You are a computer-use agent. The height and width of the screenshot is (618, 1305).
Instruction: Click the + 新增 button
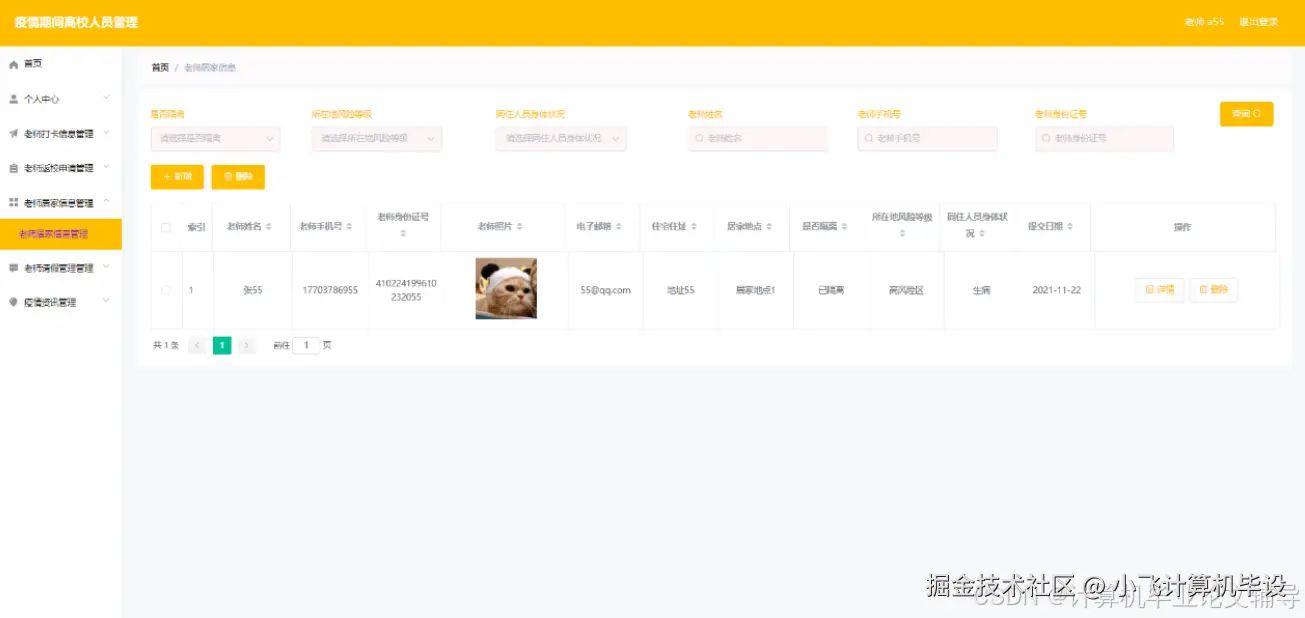[x=177, y=177]
